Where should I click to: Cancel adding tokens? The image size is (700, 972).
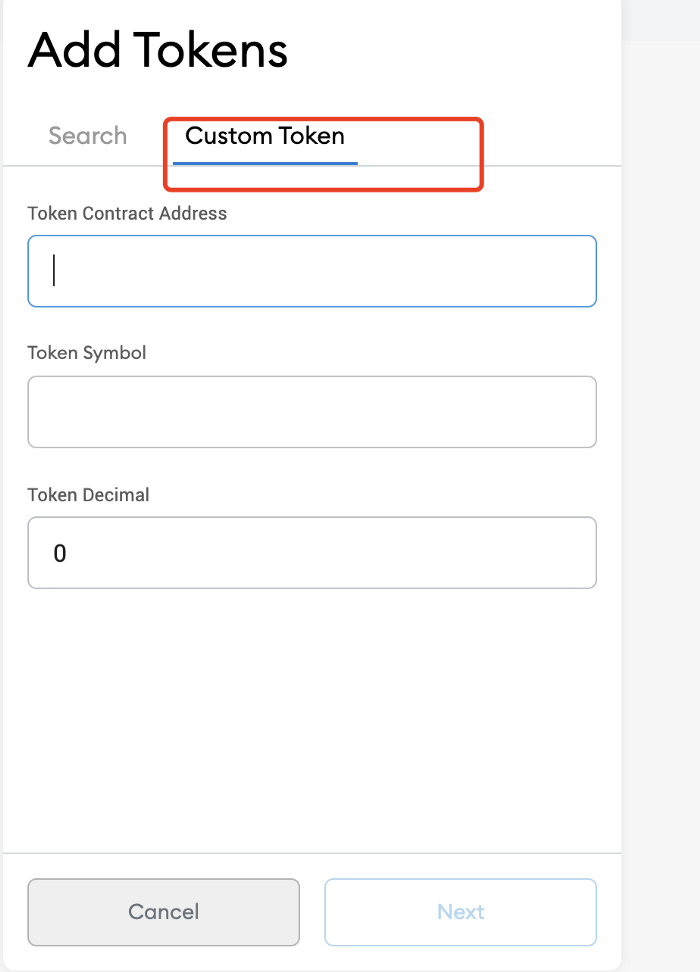[164, 912]
